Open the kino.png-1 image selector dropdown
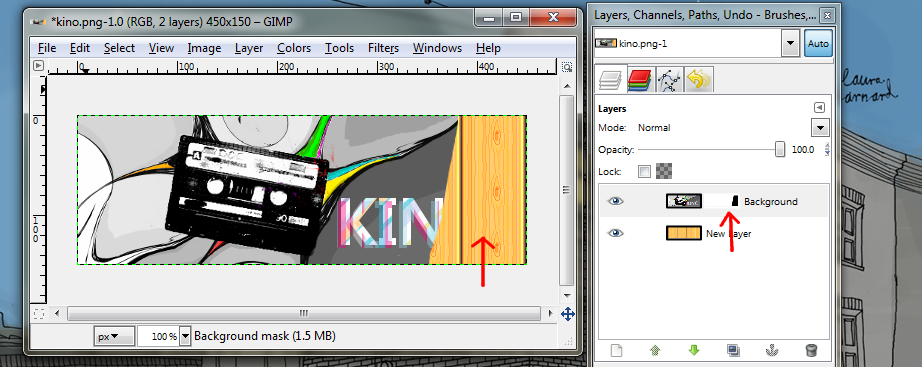The image size is (922, 367). 790,44
